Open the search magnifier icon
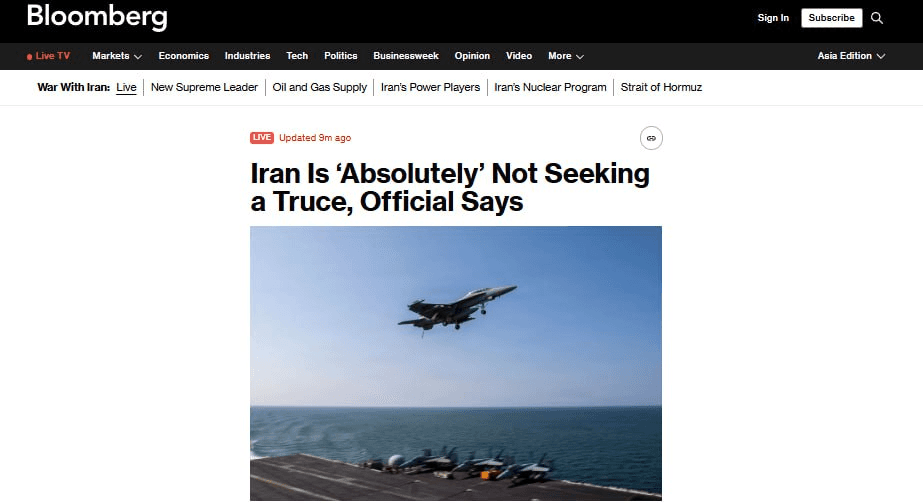 tap(876, 18)
